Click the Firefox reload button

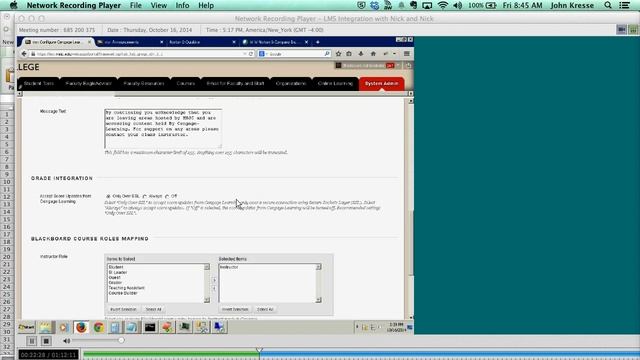pos(251,54)
